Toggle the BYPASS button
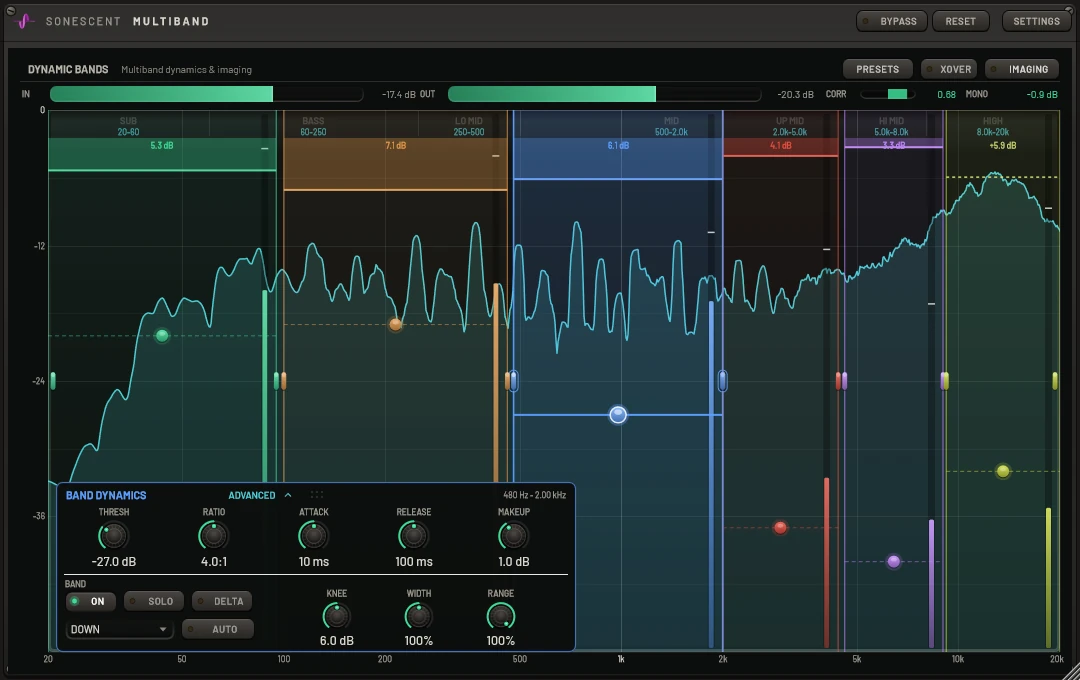This screenshot has height=680, width=1080. 891,21
